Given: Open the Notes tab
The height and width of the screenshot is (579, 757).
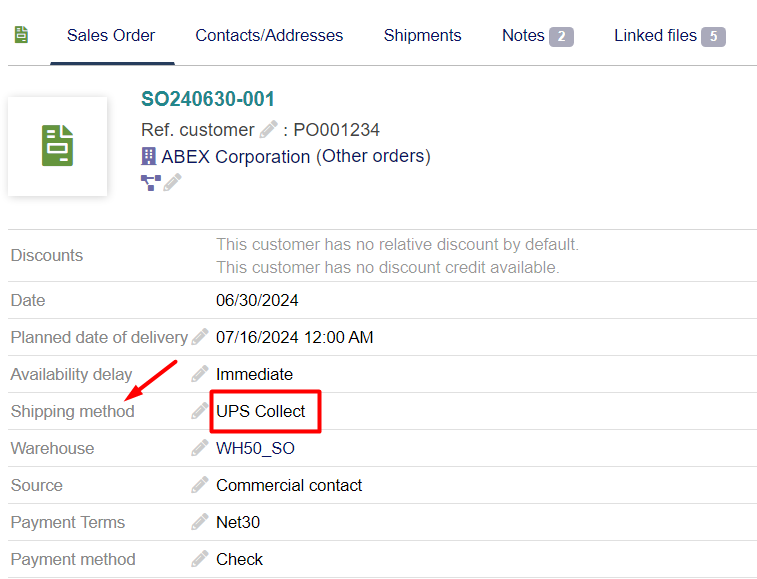Looking at the screenshot, I should tap(537, 36).
